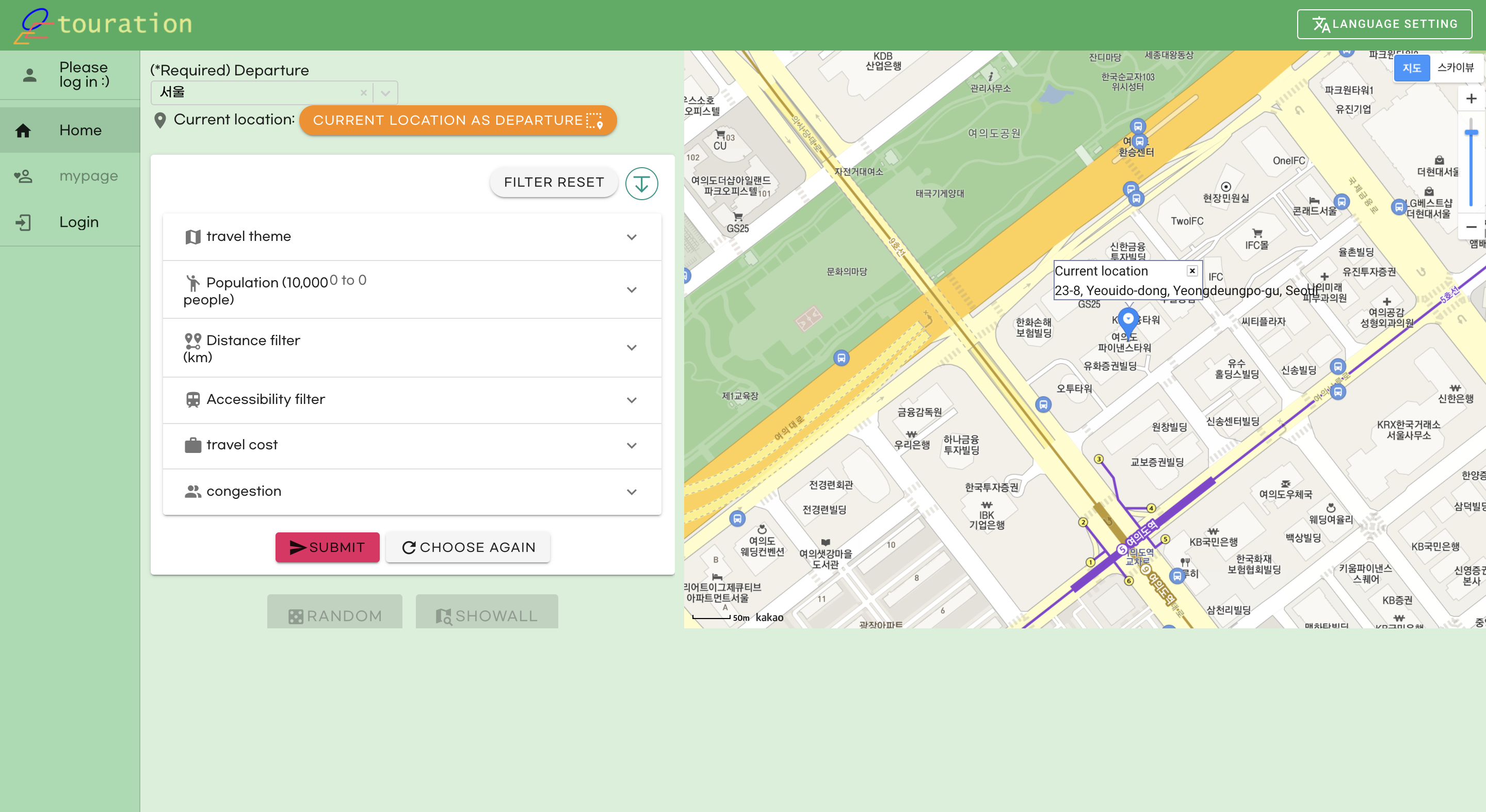Go to Login in the sidebar

tap(78, 222)
